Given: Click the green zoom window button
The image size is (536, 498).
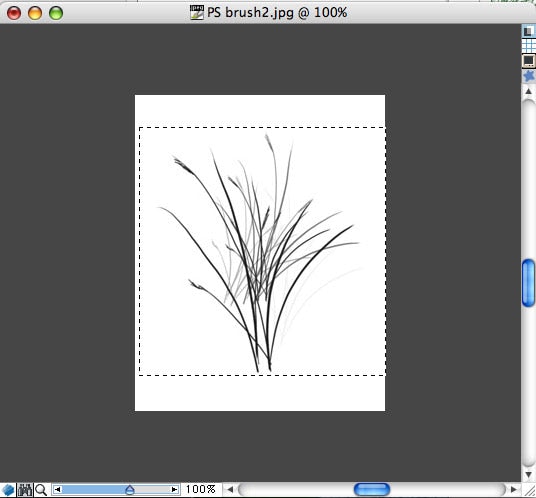Looking at the screenshot, I should coord(56,13).
